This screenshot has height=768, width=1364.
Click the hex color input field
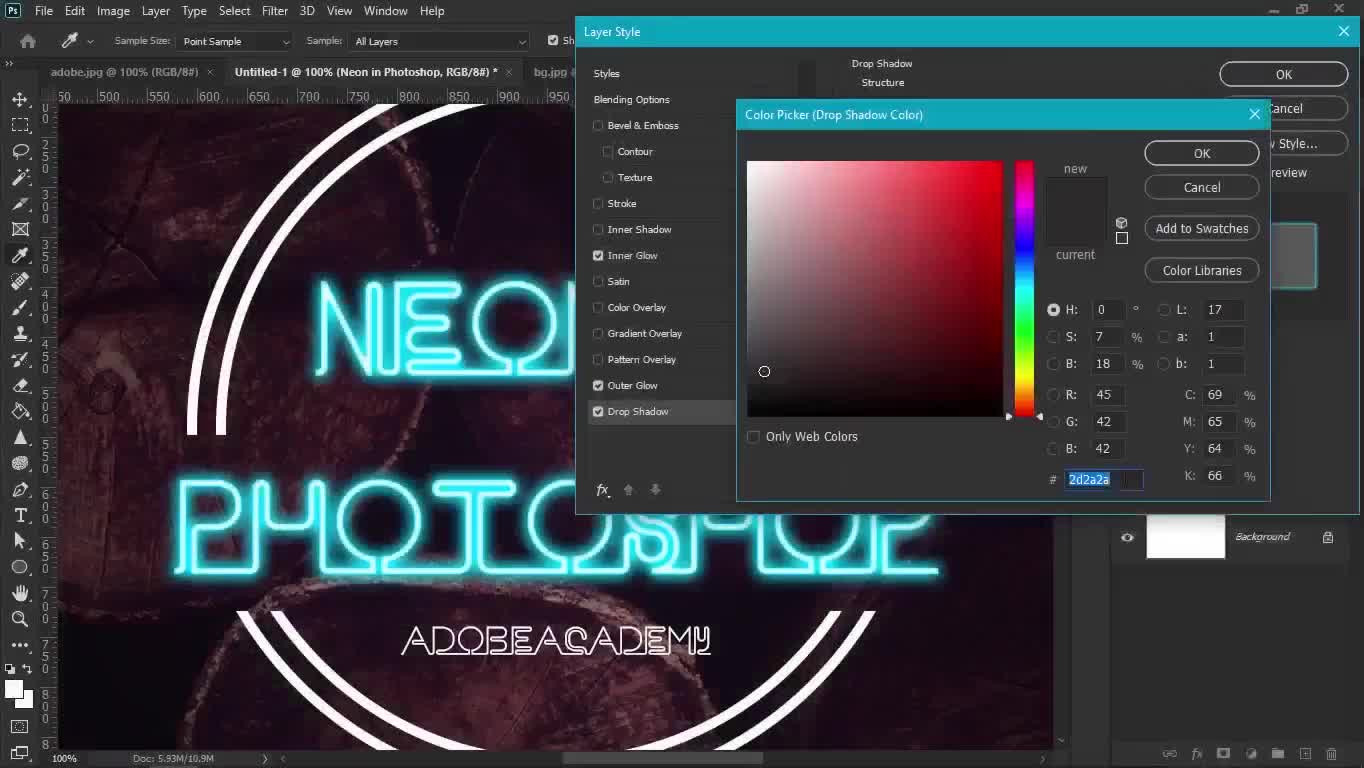click(1102, 480)
